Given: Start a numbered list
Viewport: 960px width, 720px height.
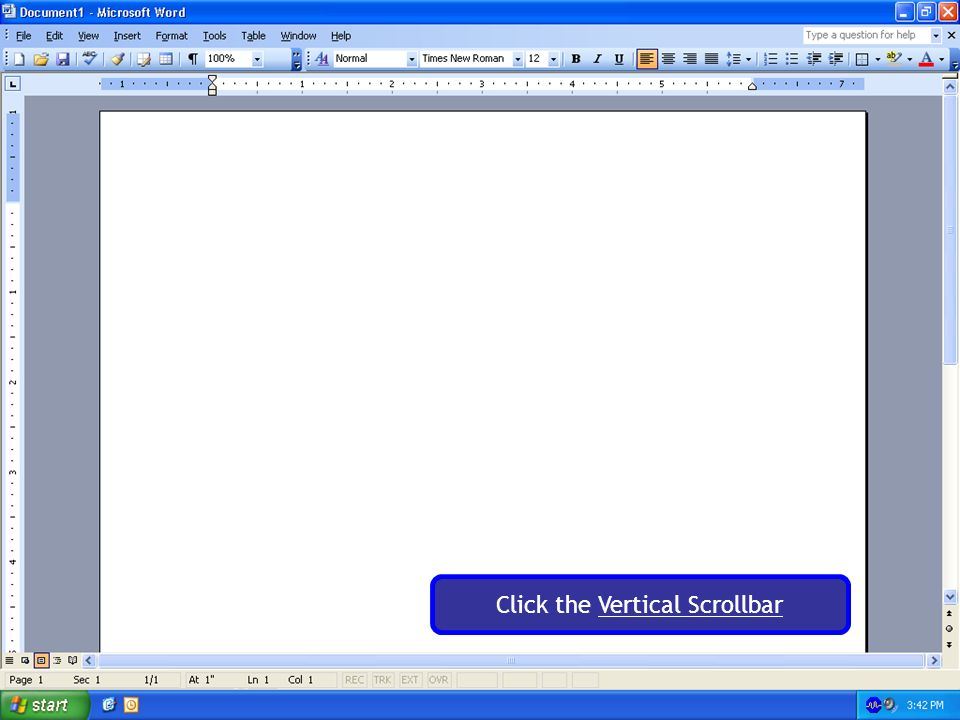Looking at the screenshot, I should pos(771,59).
